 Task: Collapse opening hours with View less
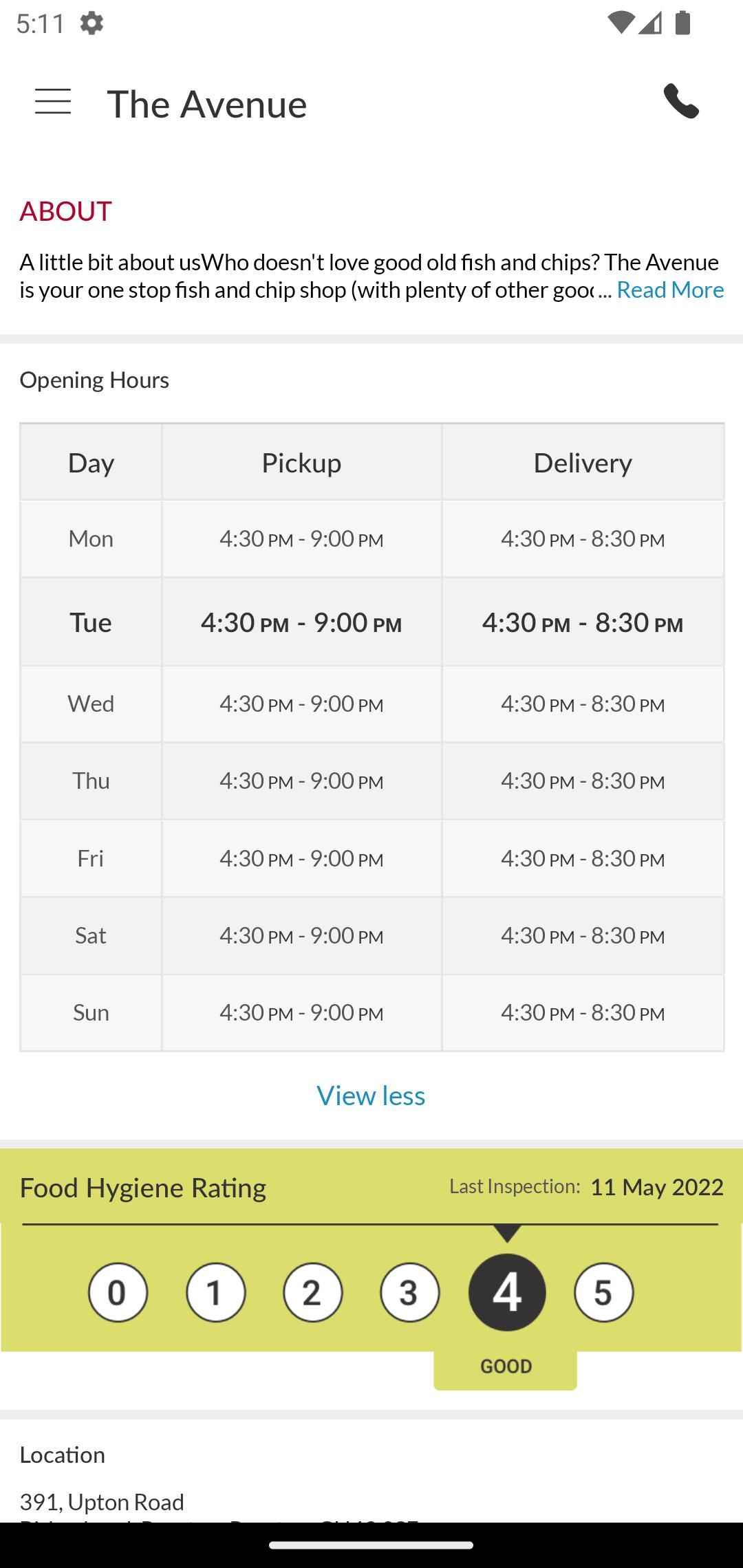tap(371, 1096)
